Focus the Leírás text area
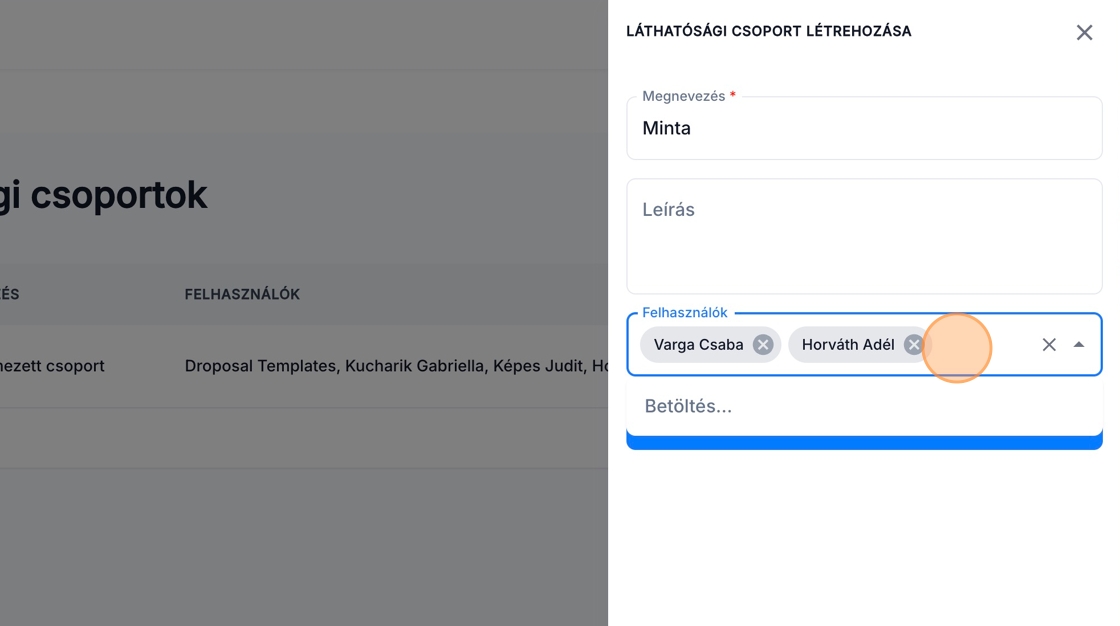This screenshot has height=626, width=1120. (x=863, y=237)
